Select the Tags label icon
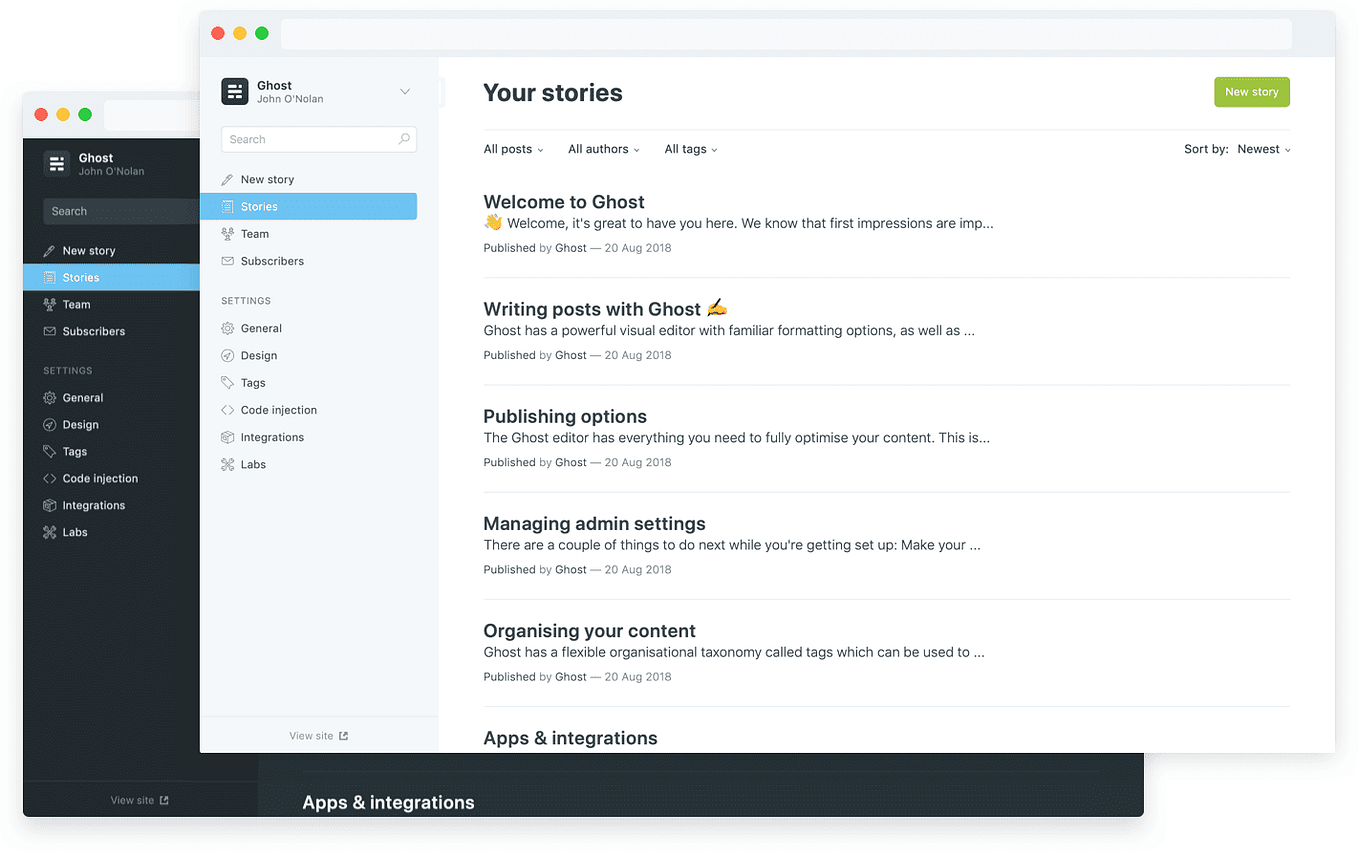The height and width of the screenshot is (851, 1358). 228,382
